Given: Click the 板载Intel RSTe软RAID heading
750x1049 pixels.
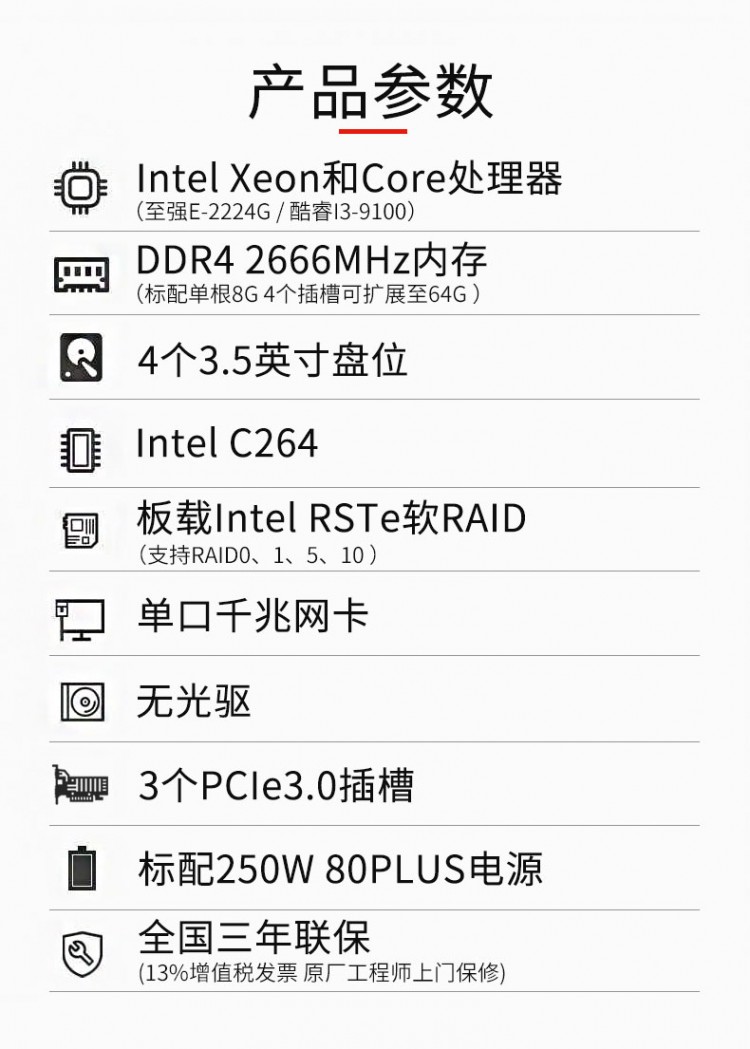Looking at the screenshot, I should pyautogui.click(x=331, y=519).
